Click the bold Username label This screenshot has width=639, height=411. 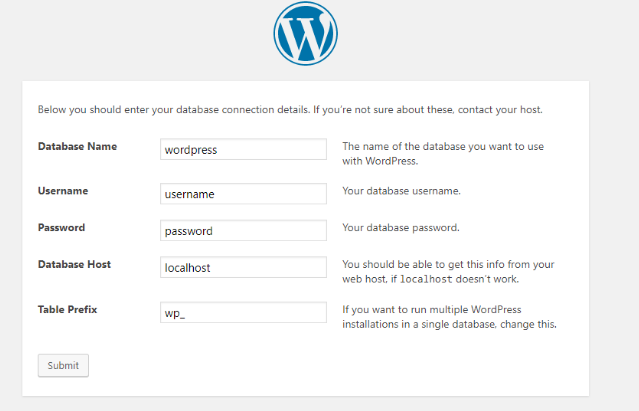tap(63, 191)
